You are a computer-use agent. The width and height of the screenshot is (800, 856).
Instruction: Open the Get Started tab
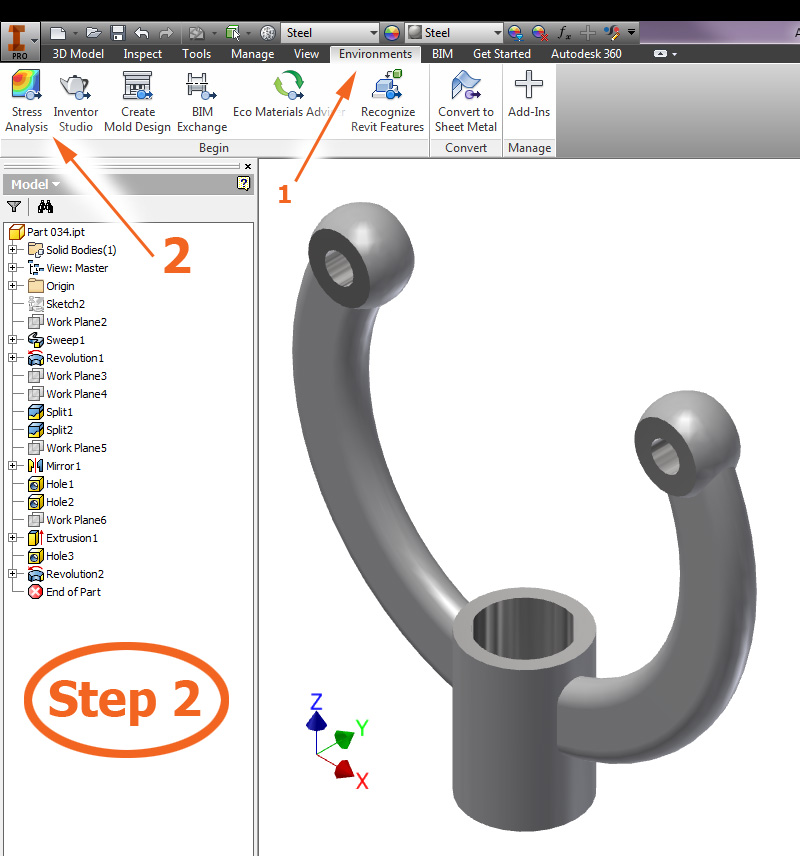(x=501, y=54)
